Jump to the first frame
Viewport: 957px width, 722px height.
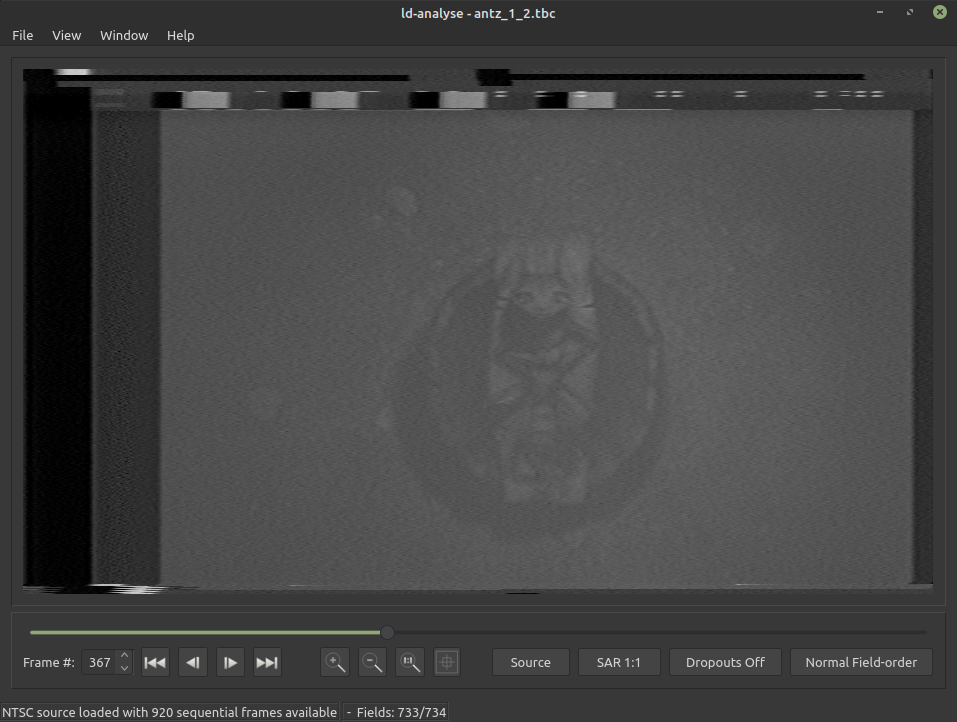tap(155, 662)
